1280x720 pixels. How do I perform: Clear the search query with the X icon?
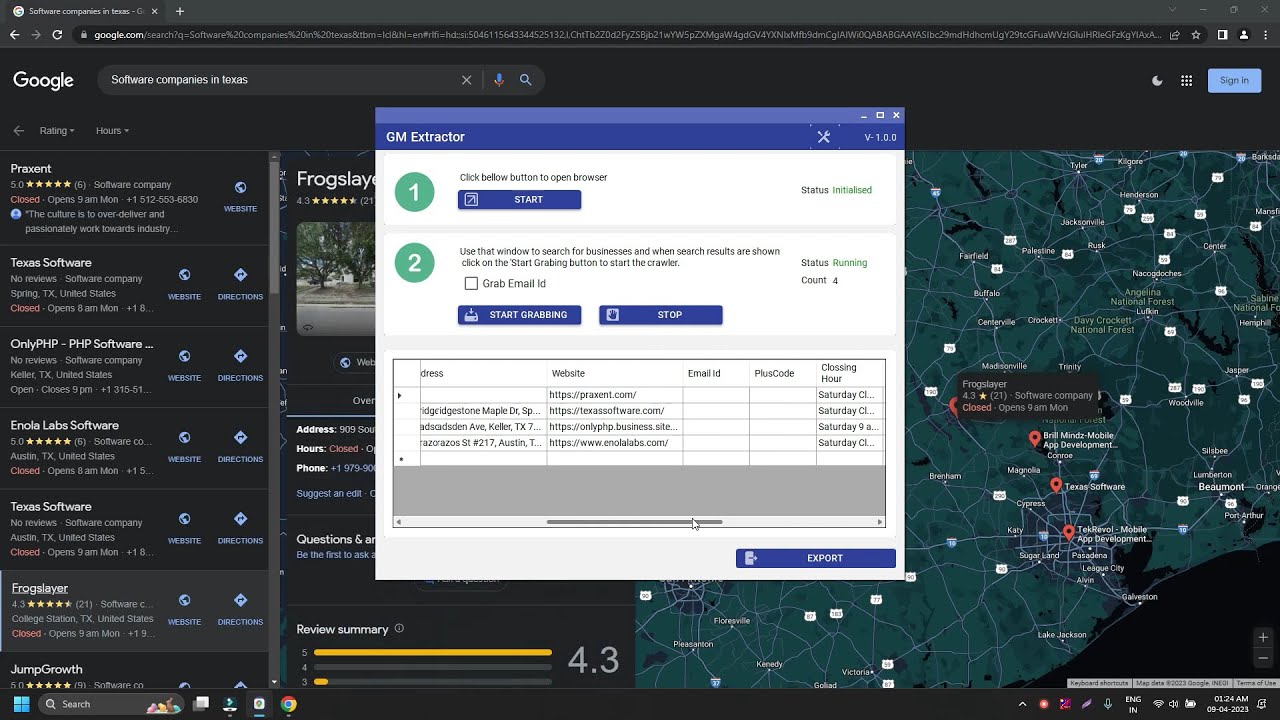466,79
